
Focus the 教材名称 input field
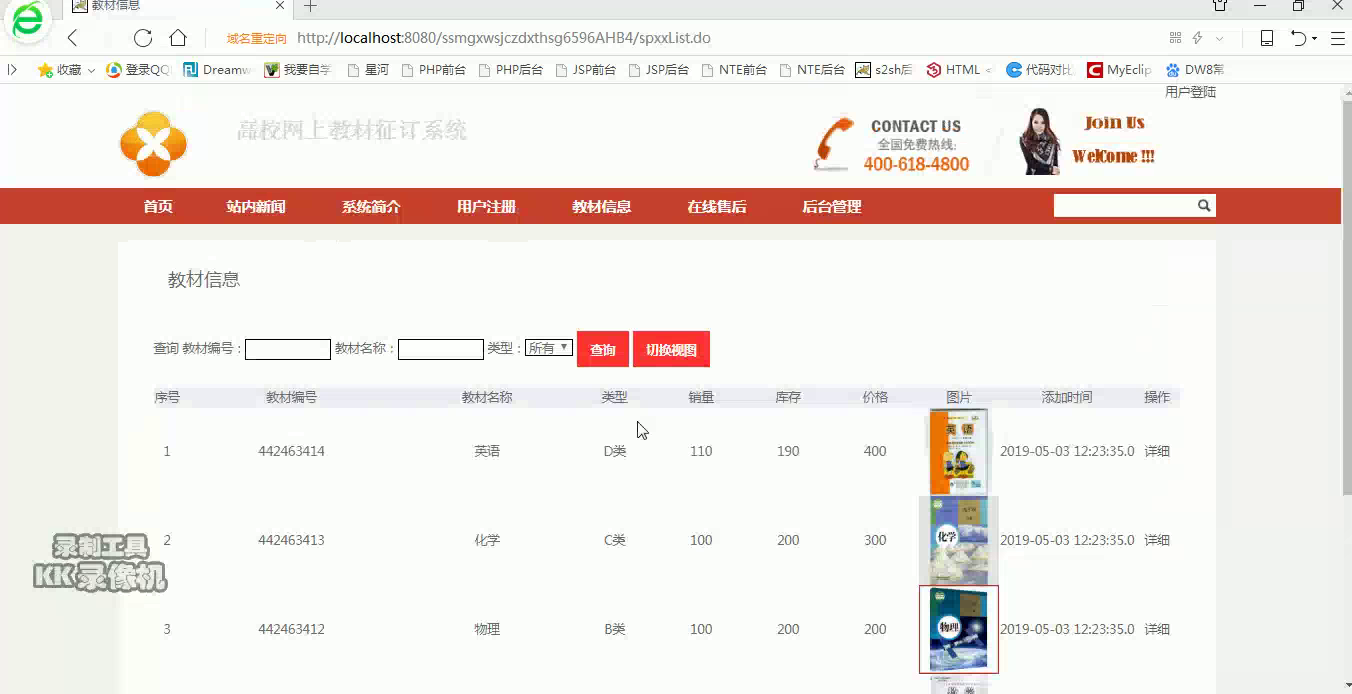pyautogui.click(x=441, y=349)
